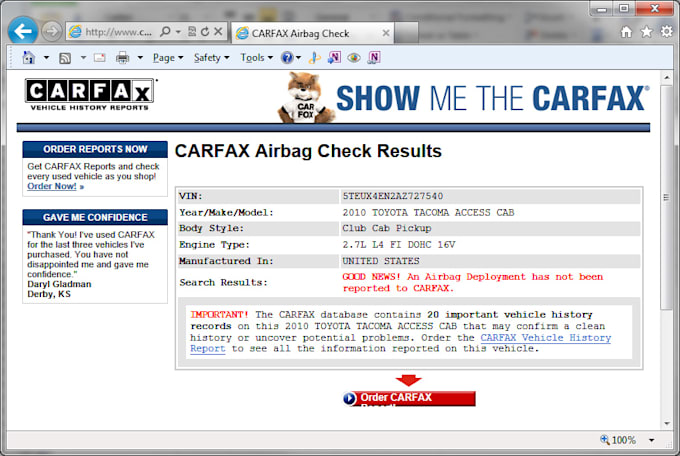Open the CARFAX Vehicle History link
This screenshot has width=680, height=456.
pyautogui.click(x=546, y=338)
